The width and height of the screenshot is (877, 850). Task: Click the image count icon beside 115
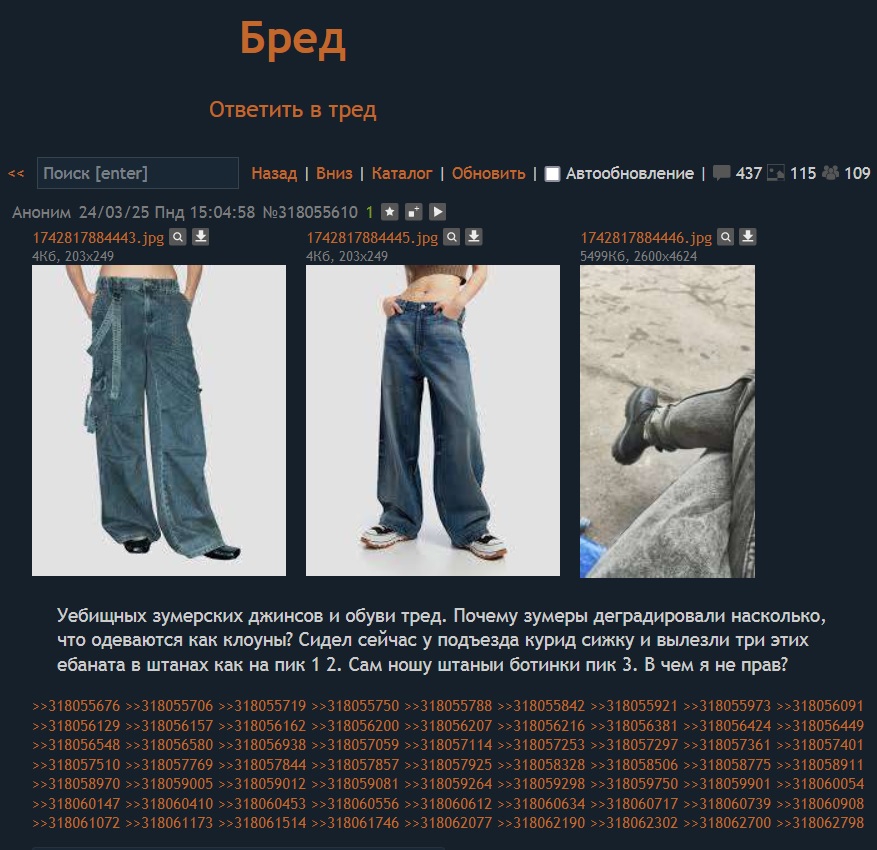(776, 173)
